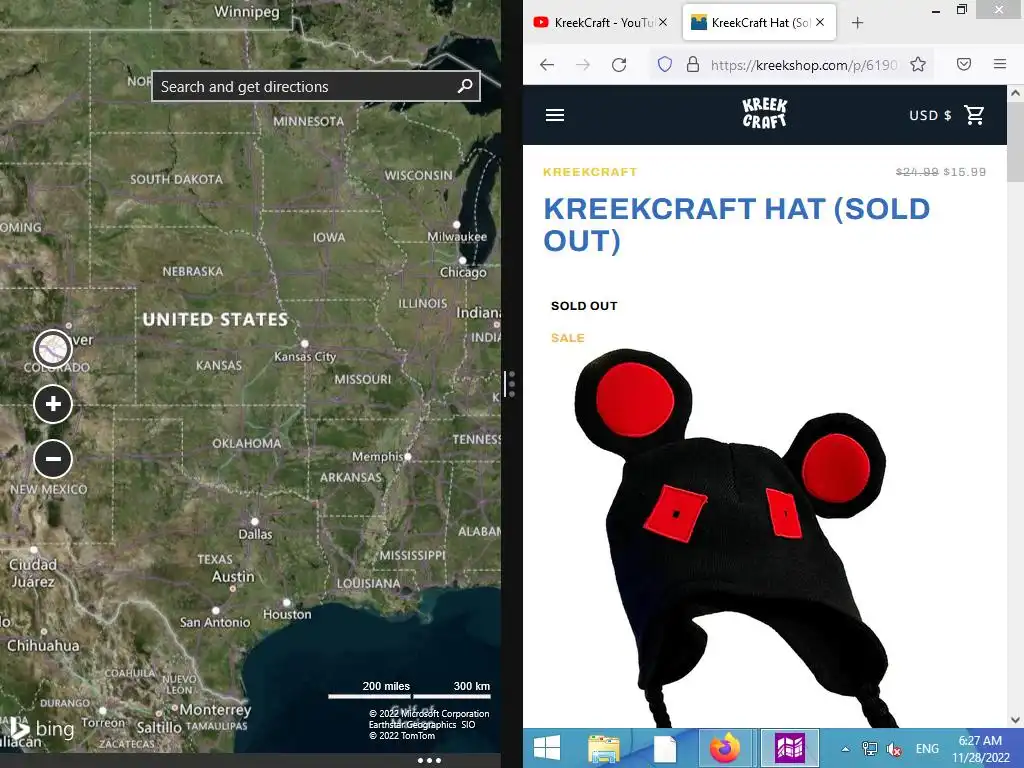Click the SOLD OUT badge text
Image resolution: width=1024 pixels, height=768 pixels.
(584, 306)
